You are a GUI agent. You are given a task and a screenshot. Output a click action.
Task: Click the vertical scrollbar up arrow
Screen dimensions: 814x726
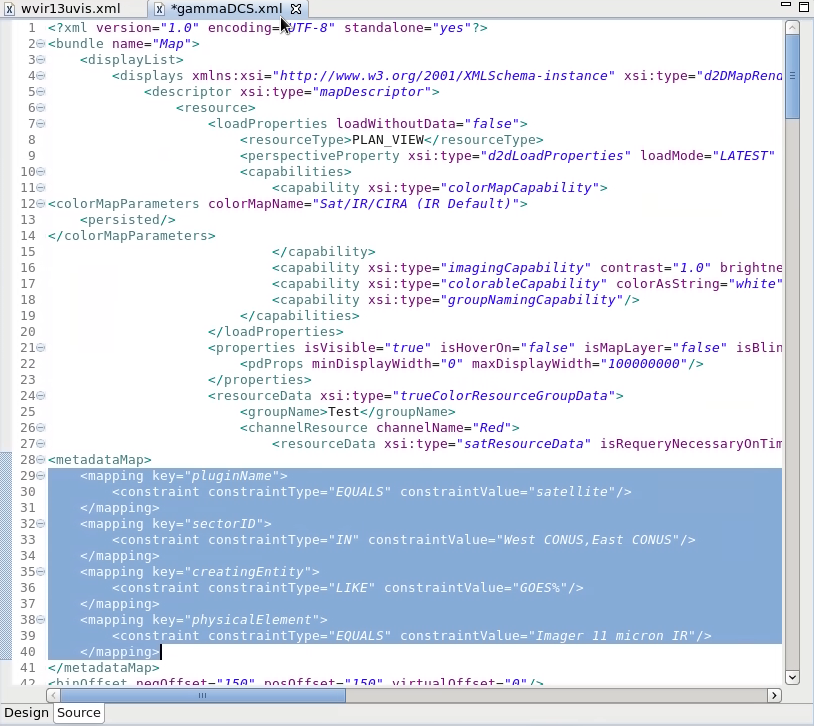[792, 28]
